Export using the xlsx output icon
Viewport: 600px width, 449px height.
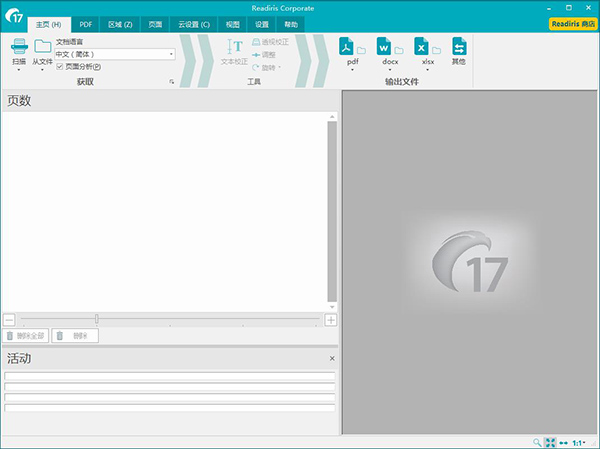pos(421,46)
